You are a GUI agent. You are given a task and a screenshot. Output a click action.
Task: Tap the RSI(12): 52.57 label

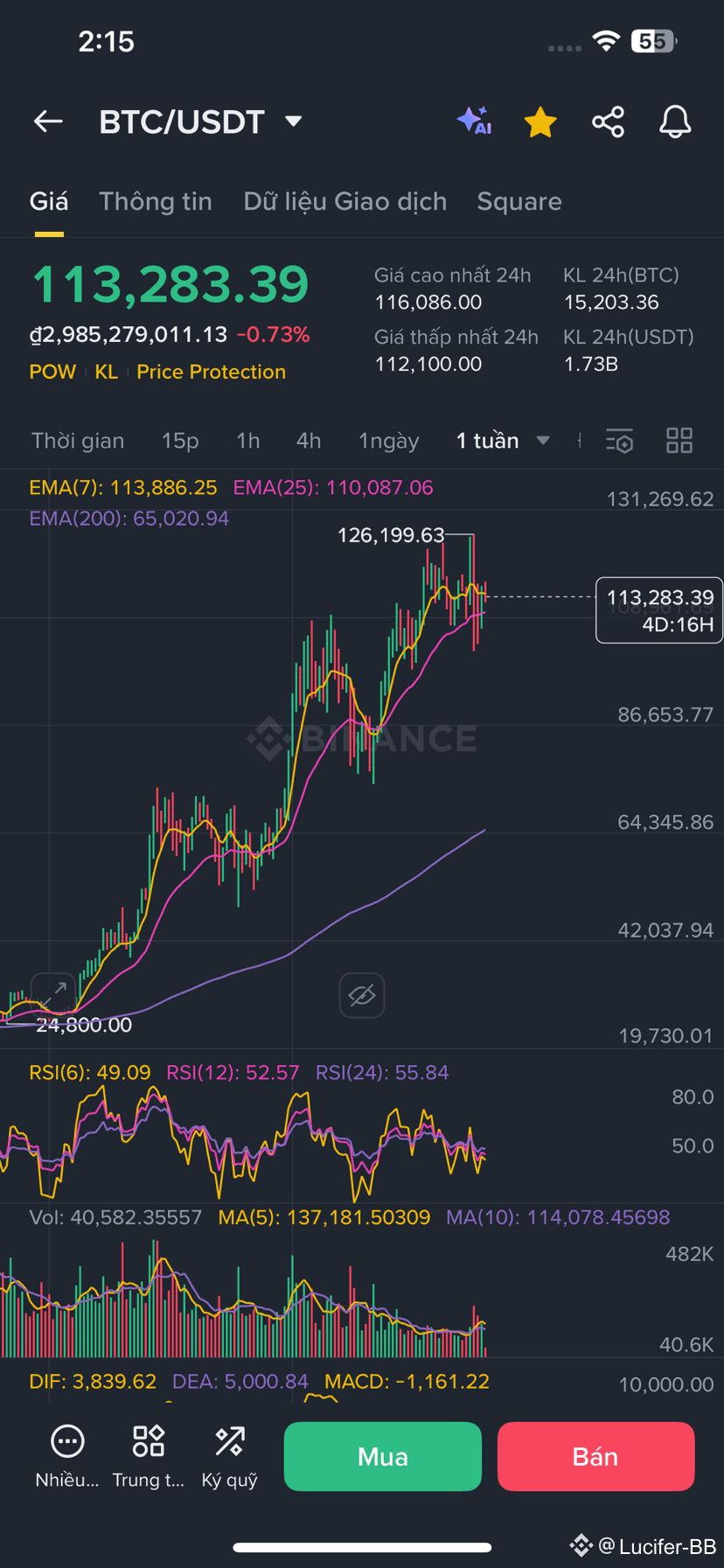233,1072
